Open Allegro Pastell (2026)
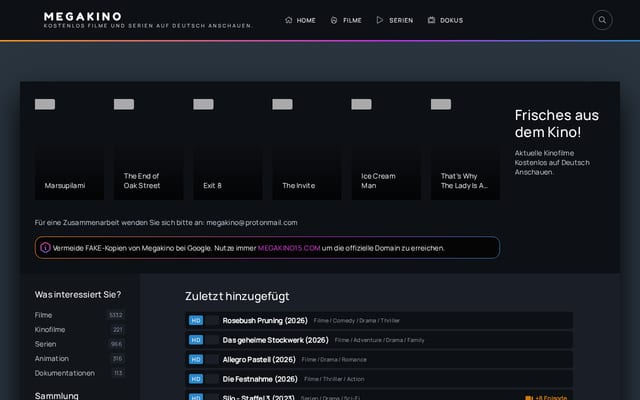 coord(259,360)
